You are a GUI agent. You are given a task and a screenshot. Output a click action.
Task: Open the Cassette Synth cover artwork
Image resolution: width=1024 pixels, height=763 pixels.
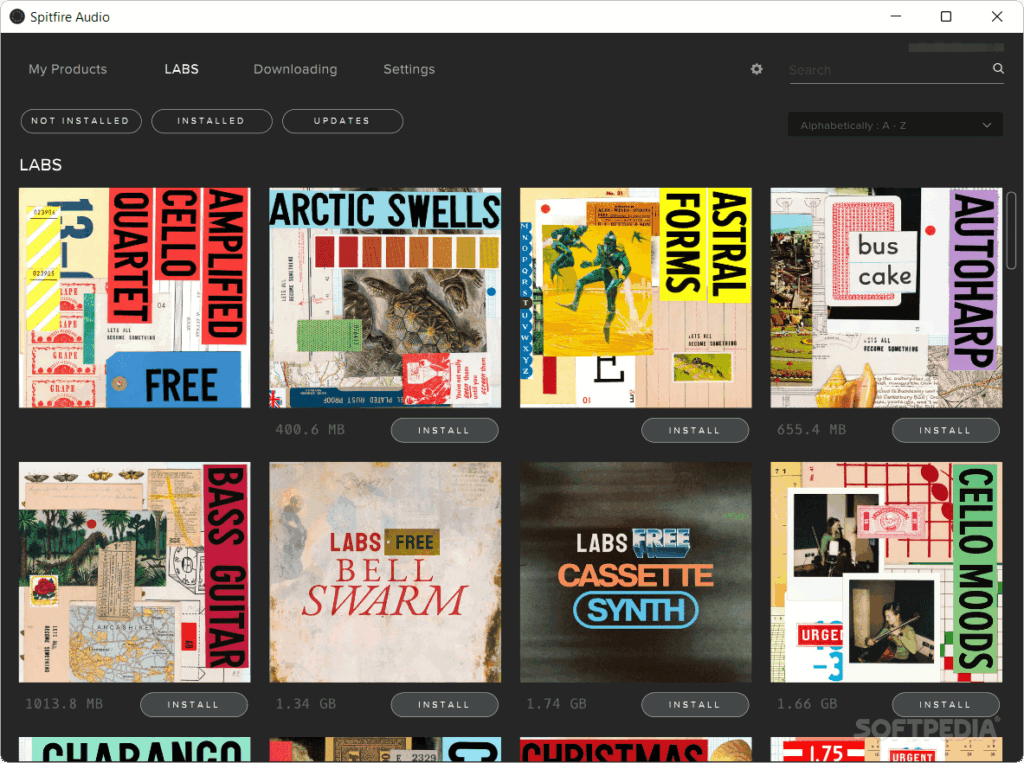[x=635, y=572]
